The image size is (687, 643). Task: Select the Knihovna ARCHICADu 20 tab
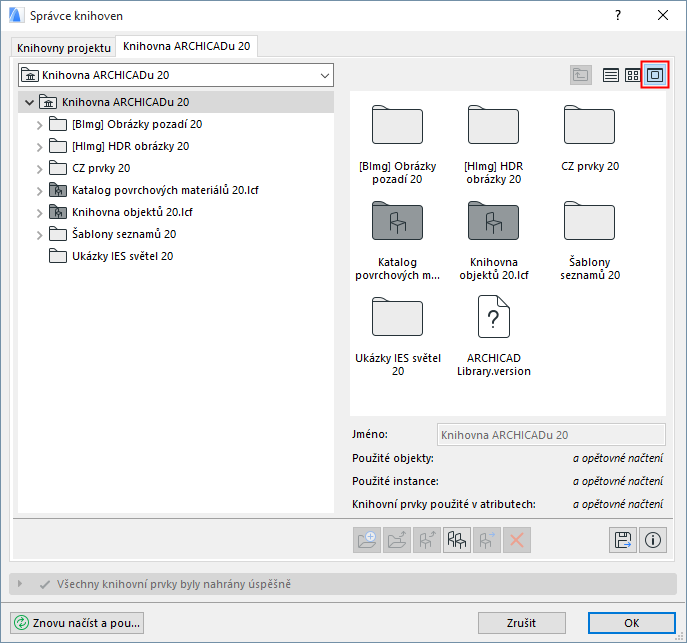point(187,46)
